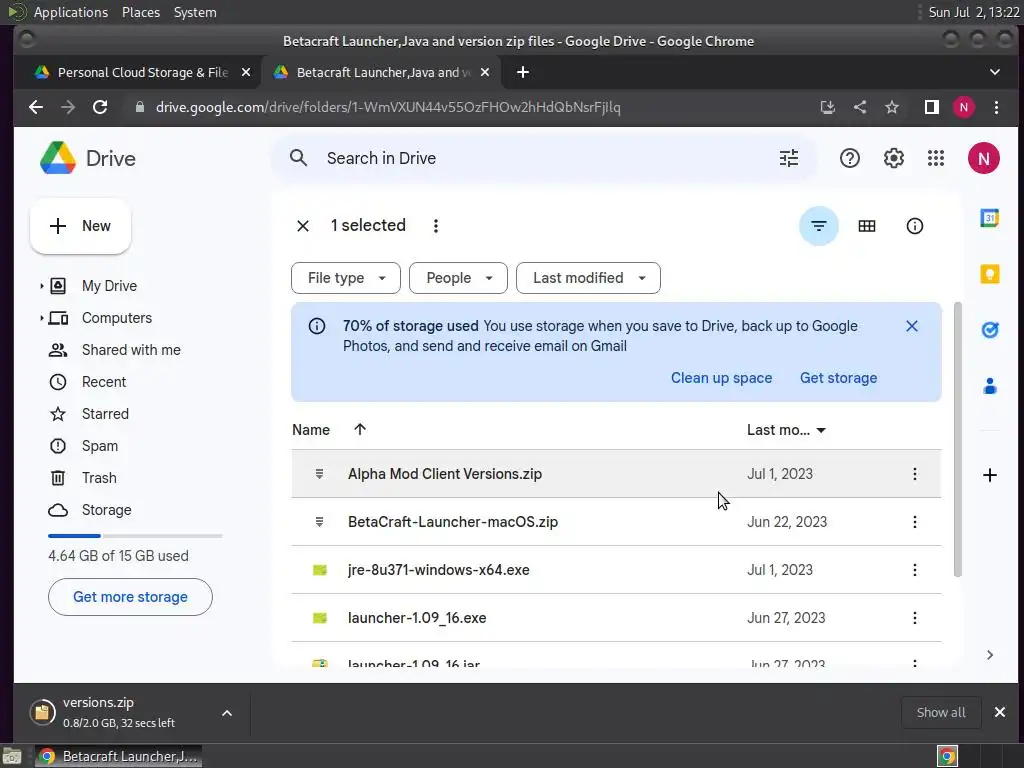Switch to grid layout view
The height and width of the screenshot is (768, 1024).
[867, 226]
